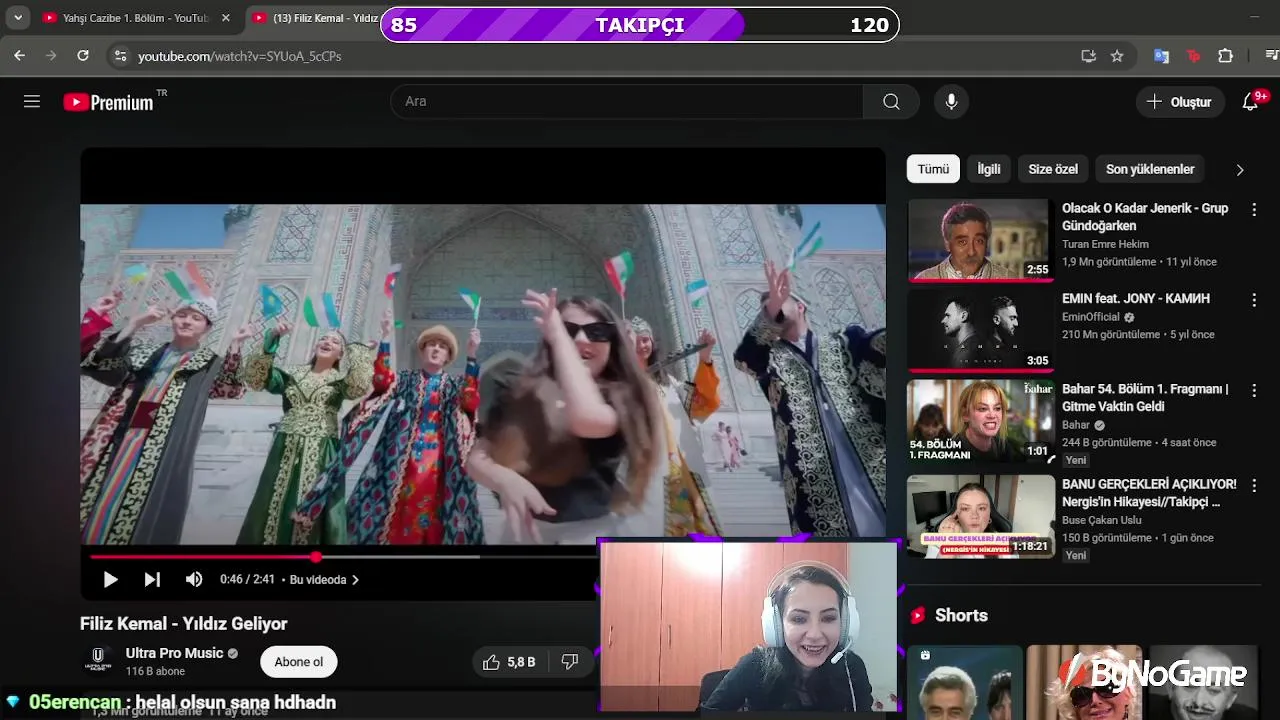Viewport: 1280px width, 720px height.
Task: Open EMIN feat. JONY - КАМИН thumbnail
Action: (981, 330)
